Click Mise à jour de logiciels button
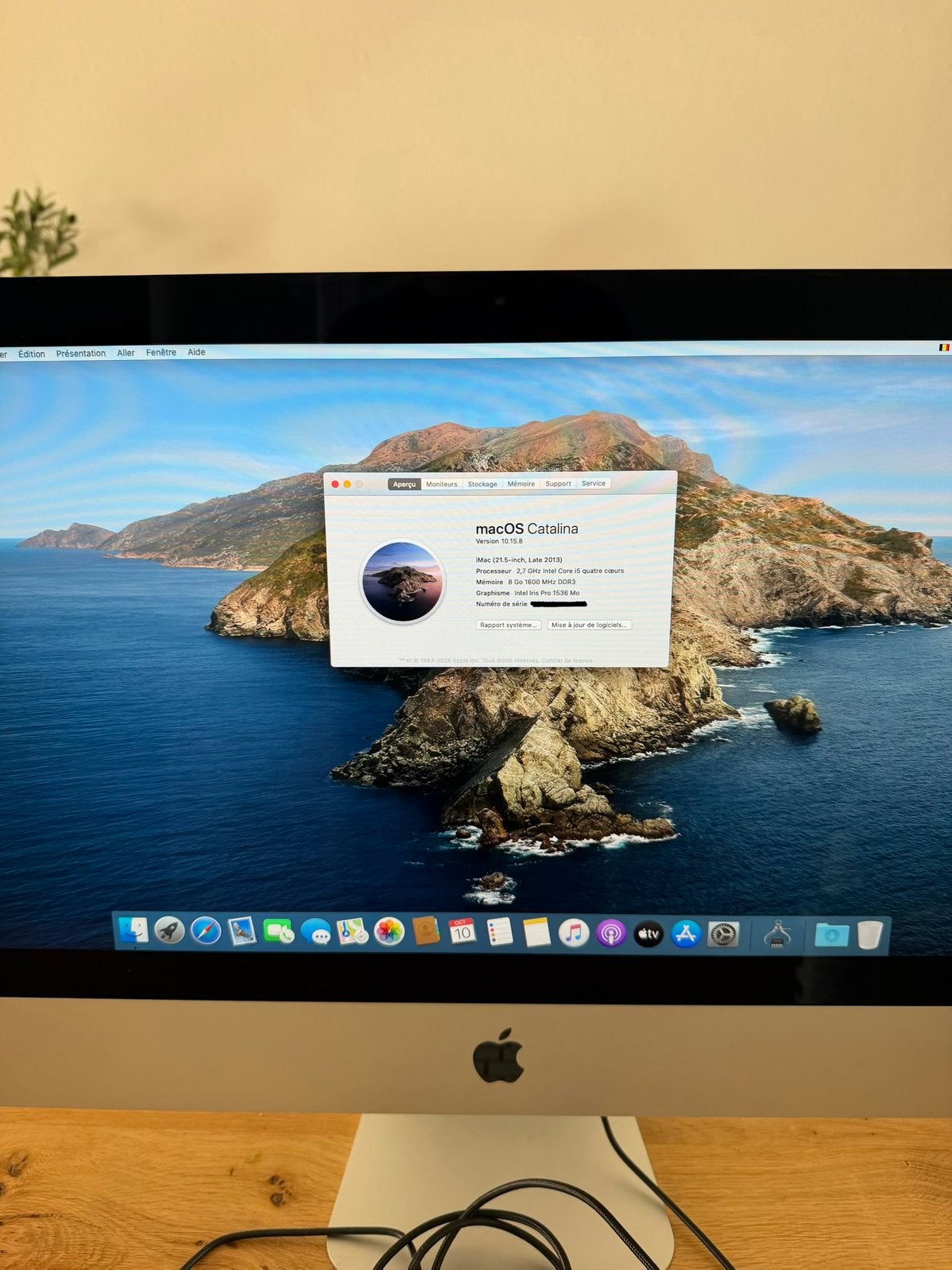 [x=589, y=625]
